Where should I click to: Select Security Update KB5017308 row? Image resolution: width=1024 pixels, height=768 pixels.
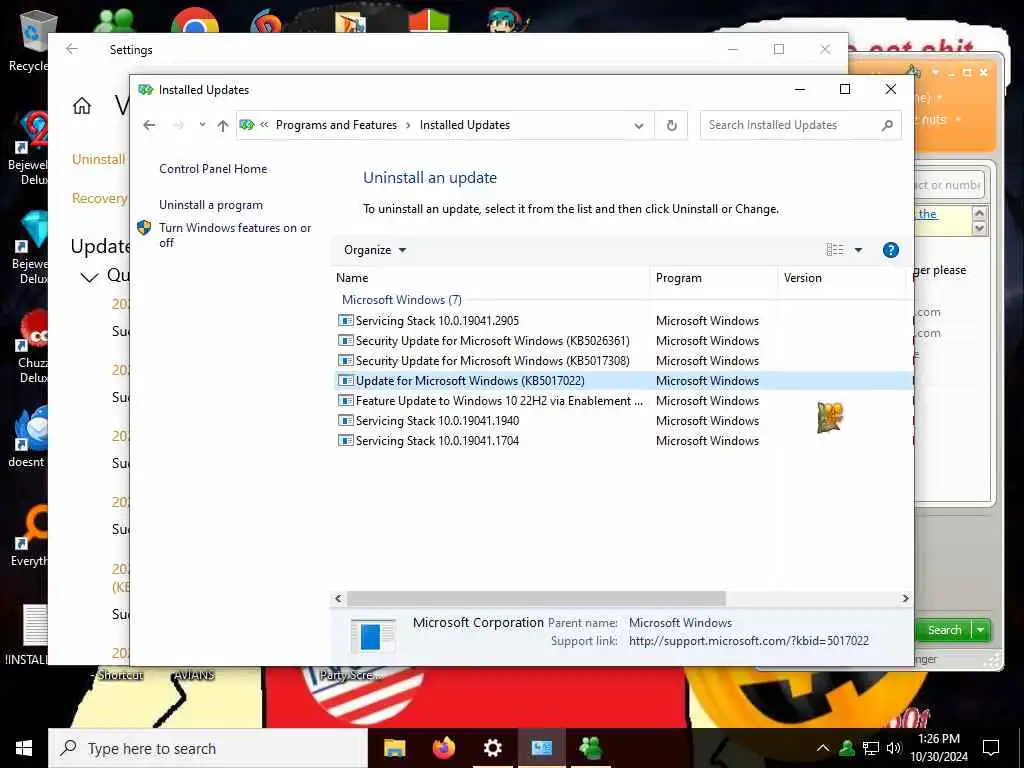click(x=624, y=360)
